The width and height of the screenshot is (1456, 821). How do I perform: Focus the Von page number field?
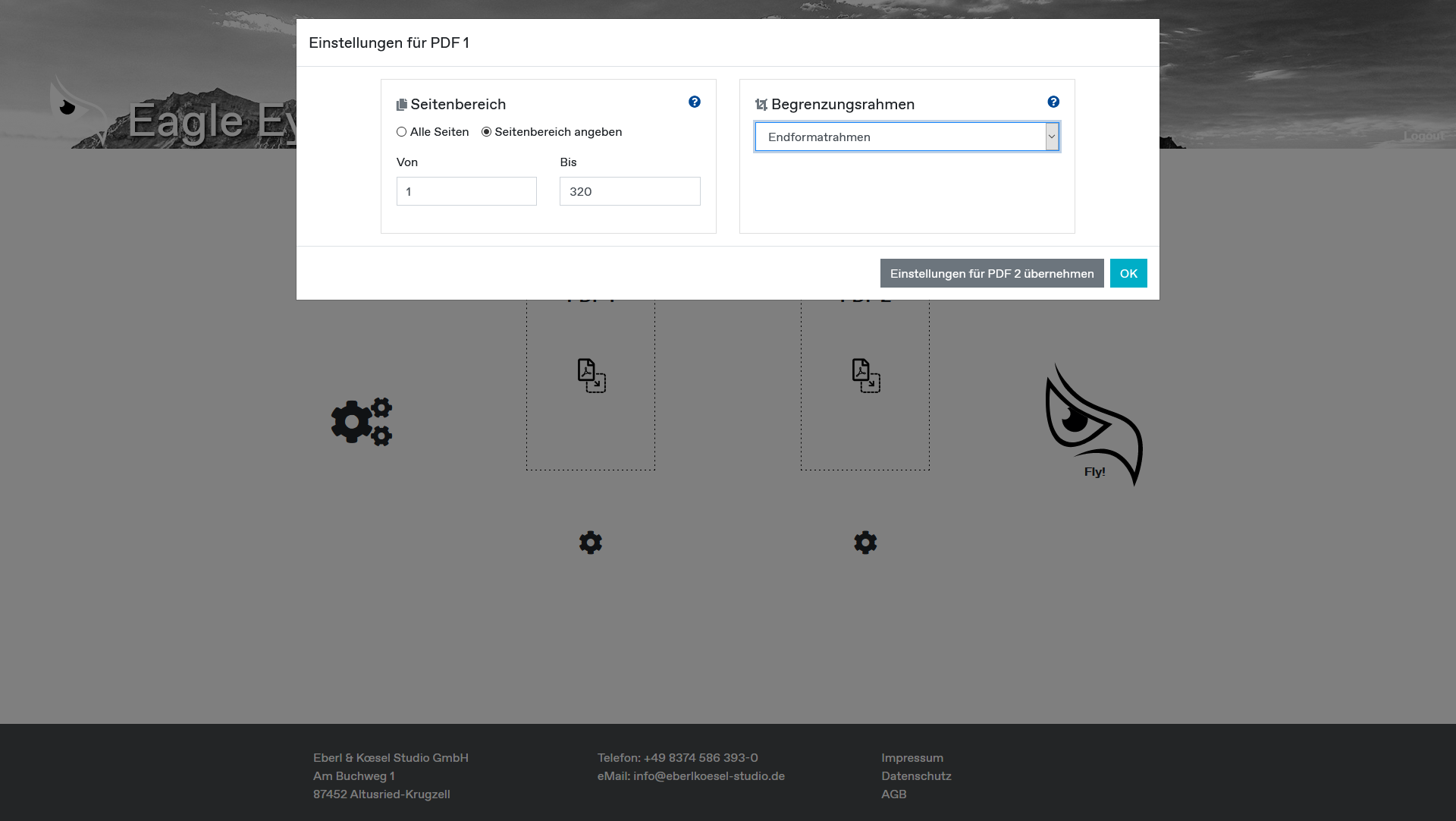(466, 191)
